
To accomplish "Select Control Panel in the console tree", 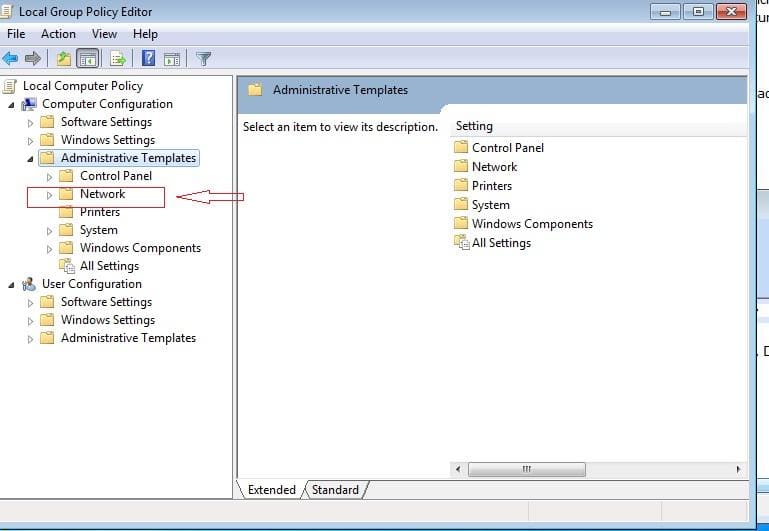I will [116, 176].
